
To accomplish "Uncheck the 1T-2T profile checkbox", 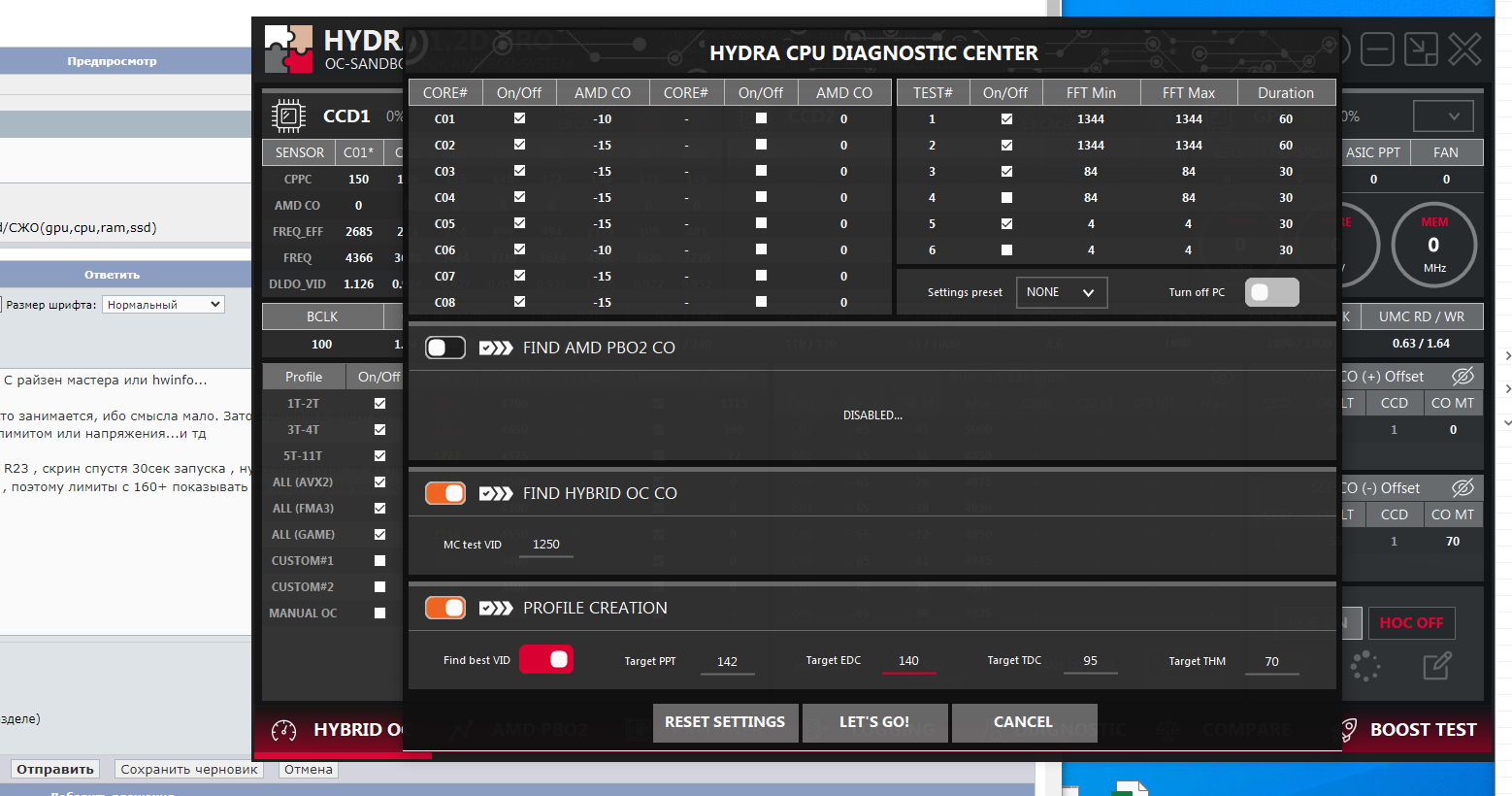I will tap(379, 403).
